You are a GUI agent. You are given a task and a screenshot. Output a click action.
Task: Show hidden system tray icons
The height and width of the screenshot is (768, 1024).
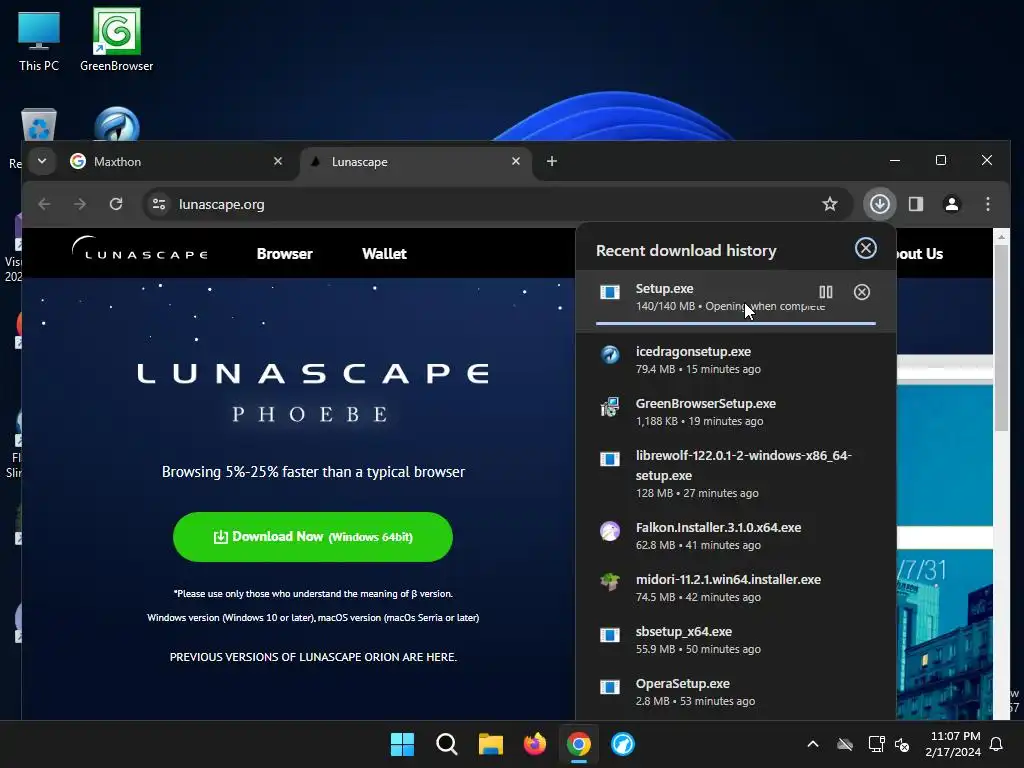tap(813, 744)
